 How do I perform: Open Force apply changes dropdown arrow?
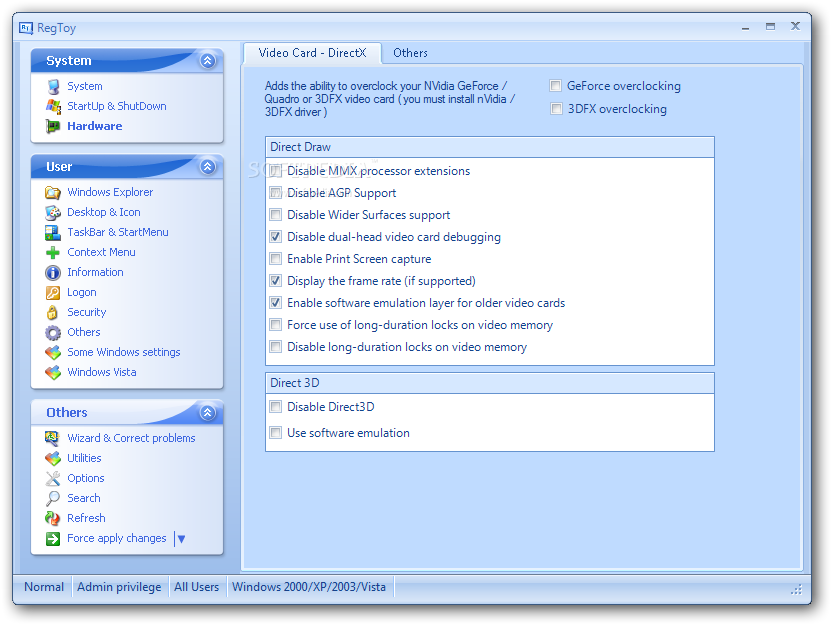click(181, 539)
